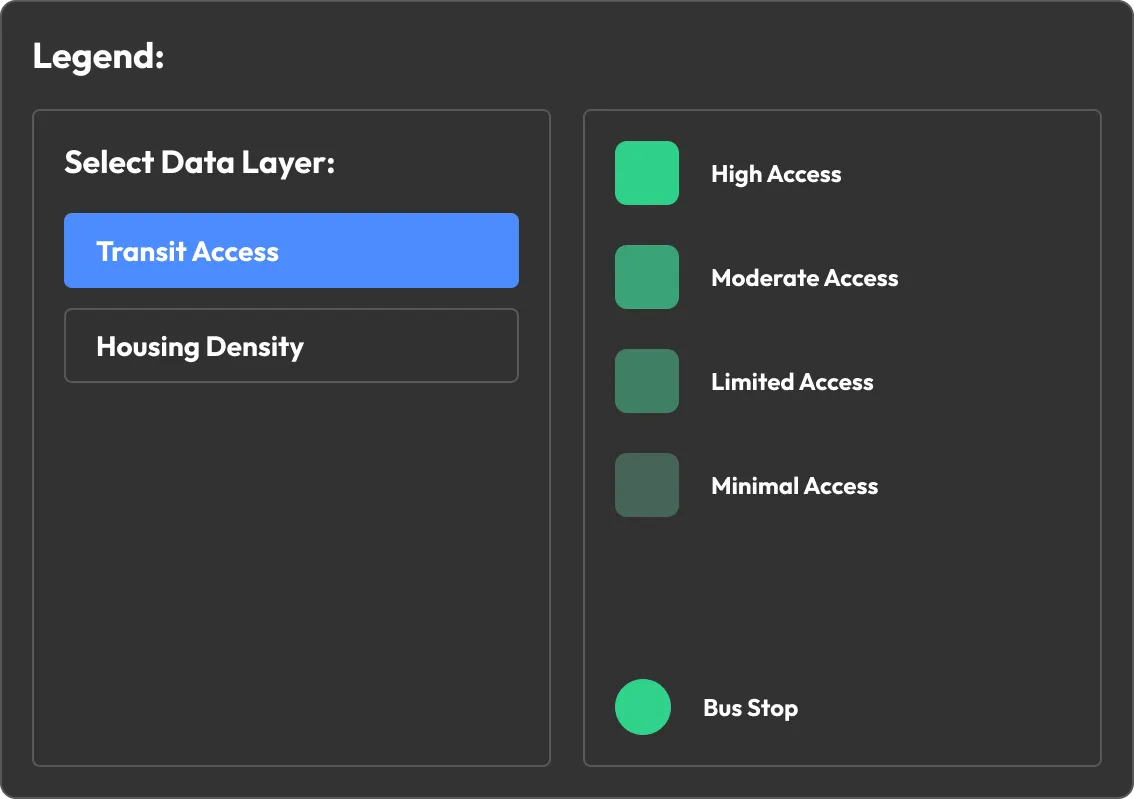The height and width of the screenshot is (799, 1134).
Task: Select the Transit Access data layer
Action: click(x=291, y=251)
